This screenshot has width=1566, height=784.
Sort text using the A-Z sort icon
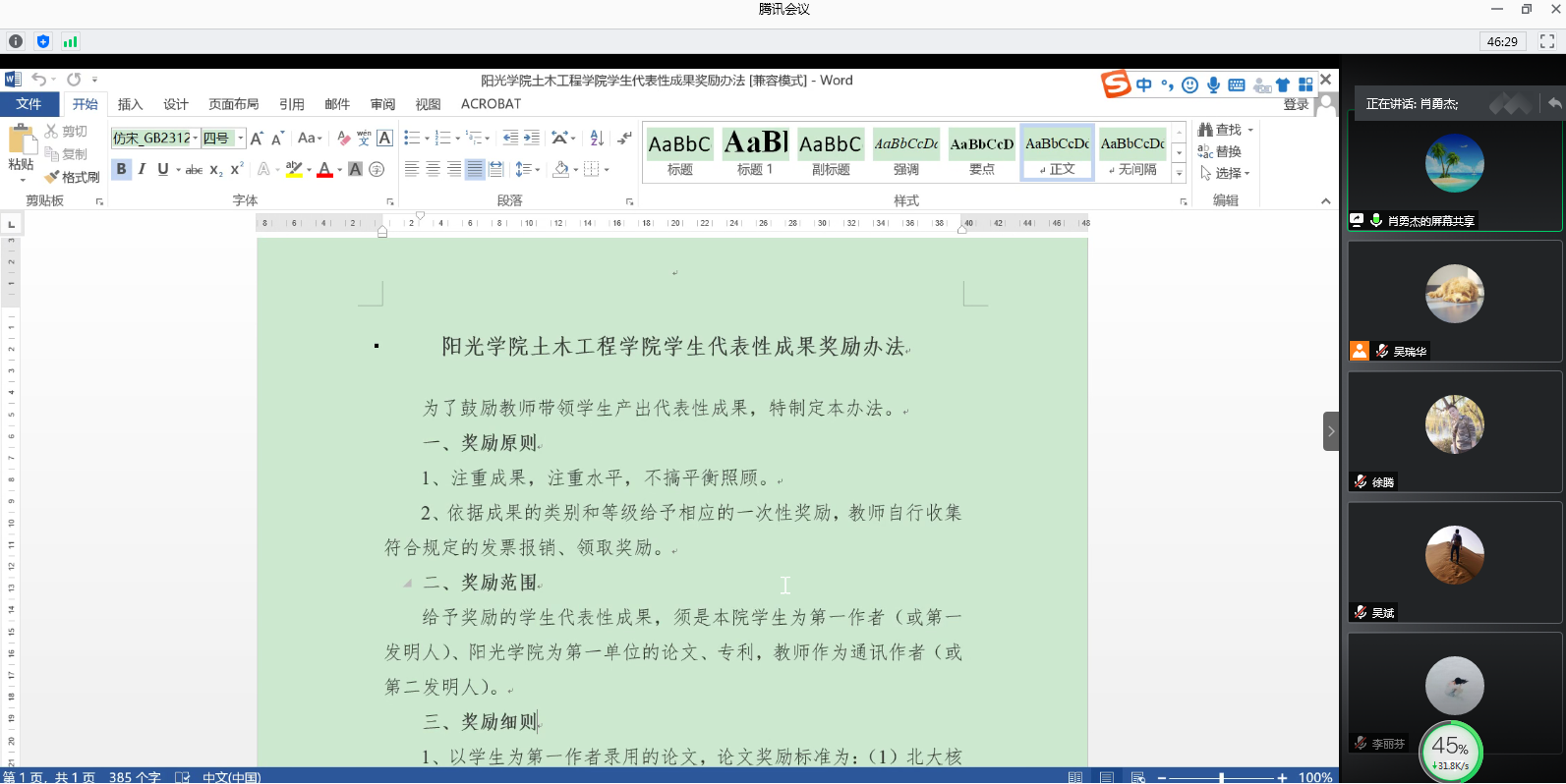coord(597,138)
